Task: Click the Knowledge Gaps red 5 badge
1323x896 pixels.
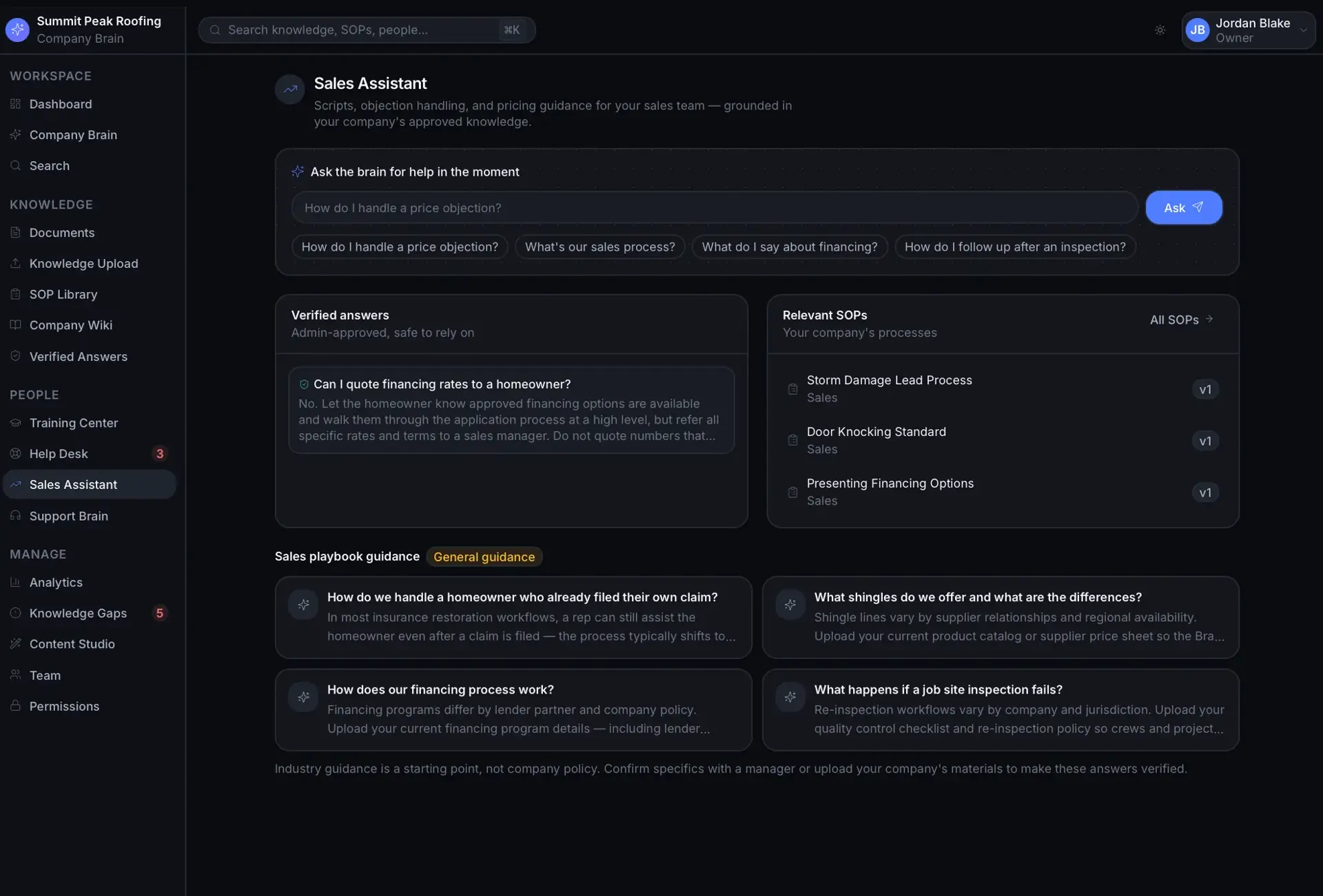Action: [x=160, y=613]
